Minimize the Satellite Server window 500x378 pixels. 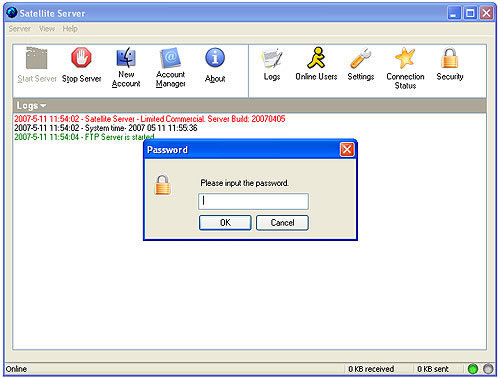(x=454, y=13)
